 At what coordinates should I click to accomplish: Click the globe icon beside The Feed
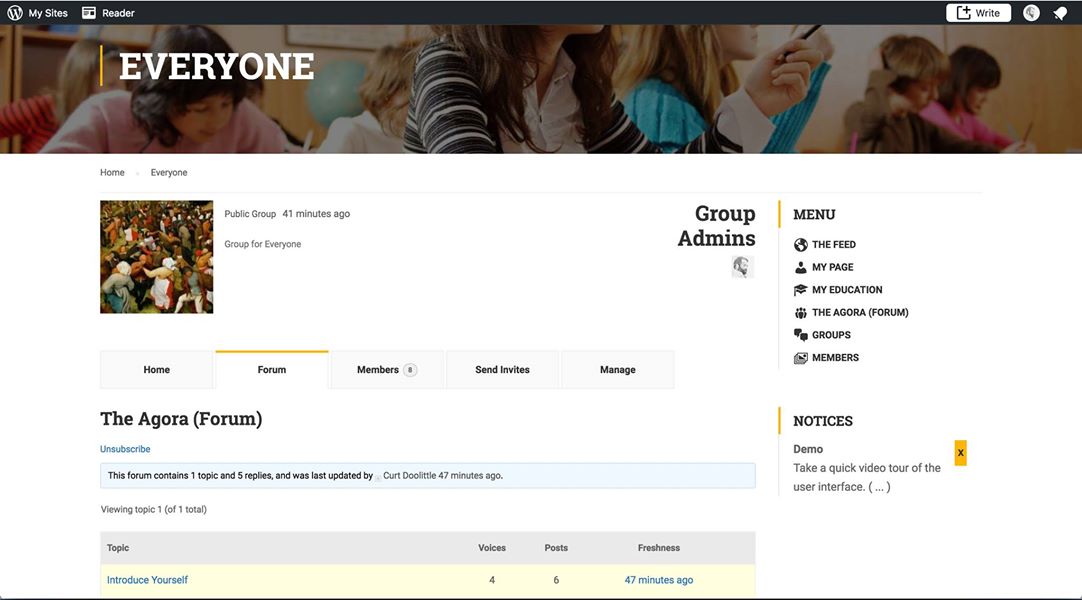pos(800,245)
